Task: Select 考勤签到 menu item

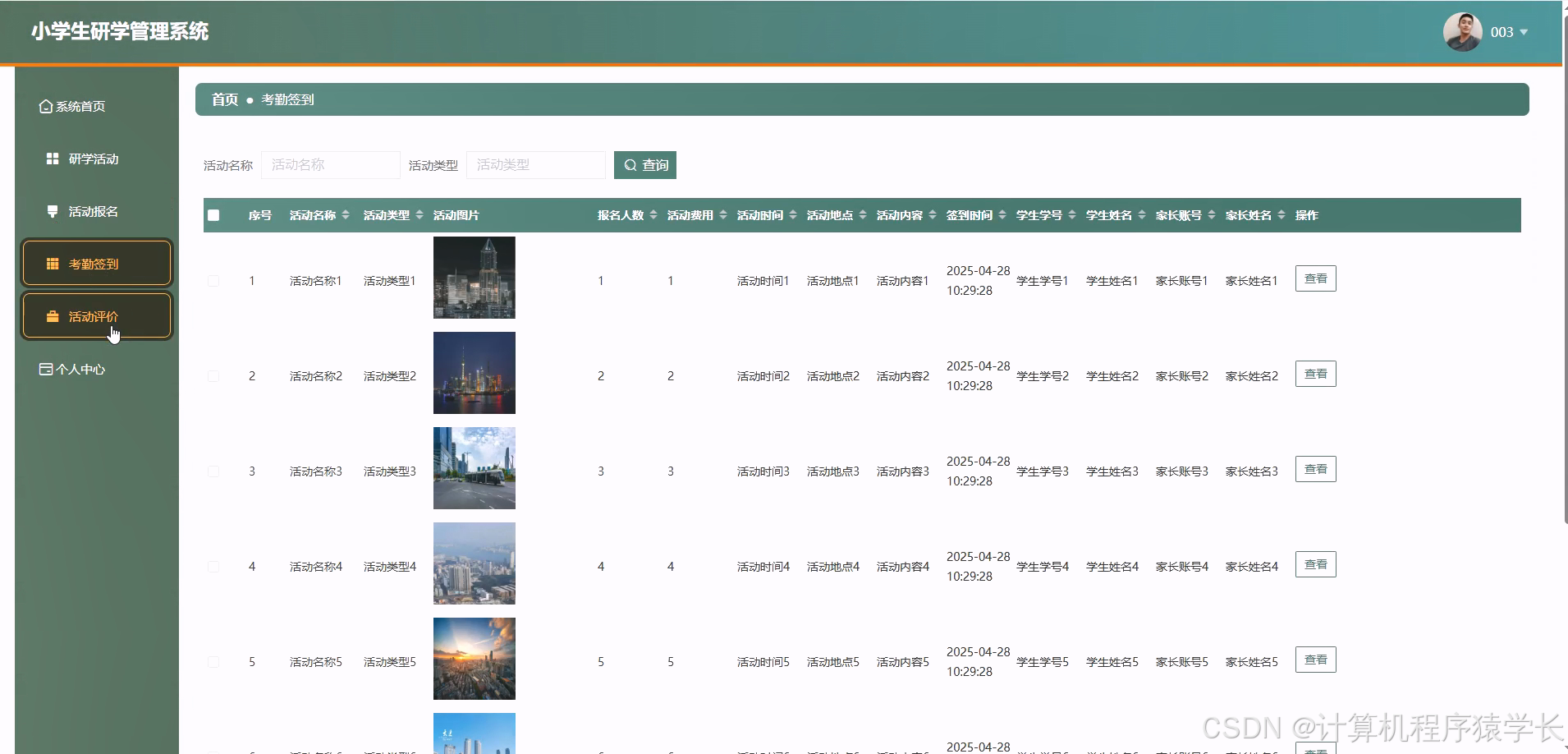Action: point(97,263)
